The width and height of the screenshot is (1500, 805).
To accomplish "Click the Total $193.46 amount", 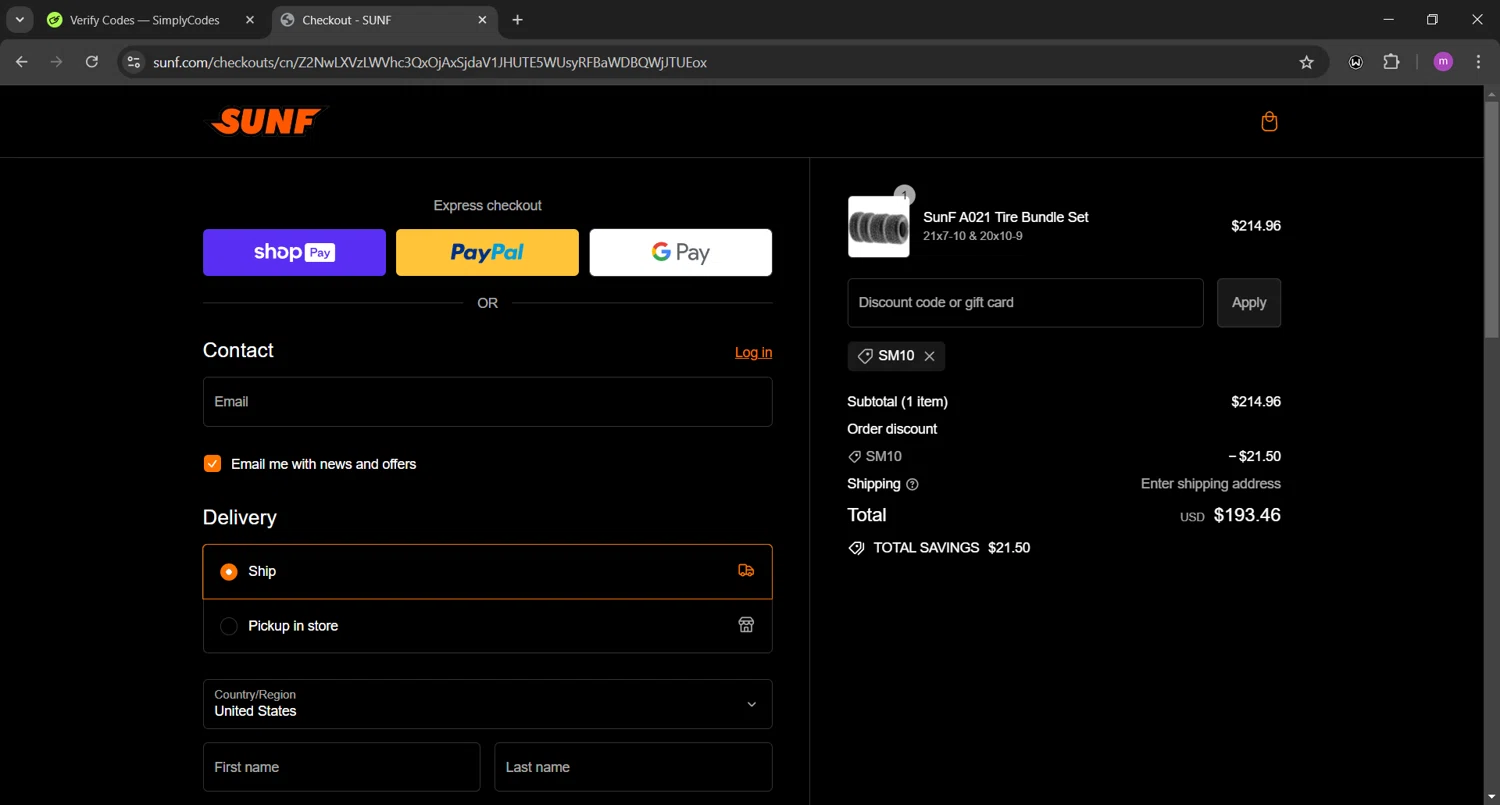I will pyautogui.click(x=1247, y=516).
